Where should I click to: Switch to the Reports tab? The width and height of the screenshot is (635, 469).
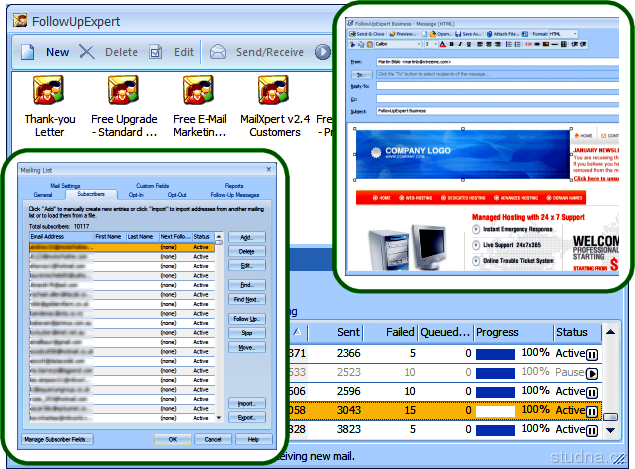pyautogui.click(x=234, y=186)
